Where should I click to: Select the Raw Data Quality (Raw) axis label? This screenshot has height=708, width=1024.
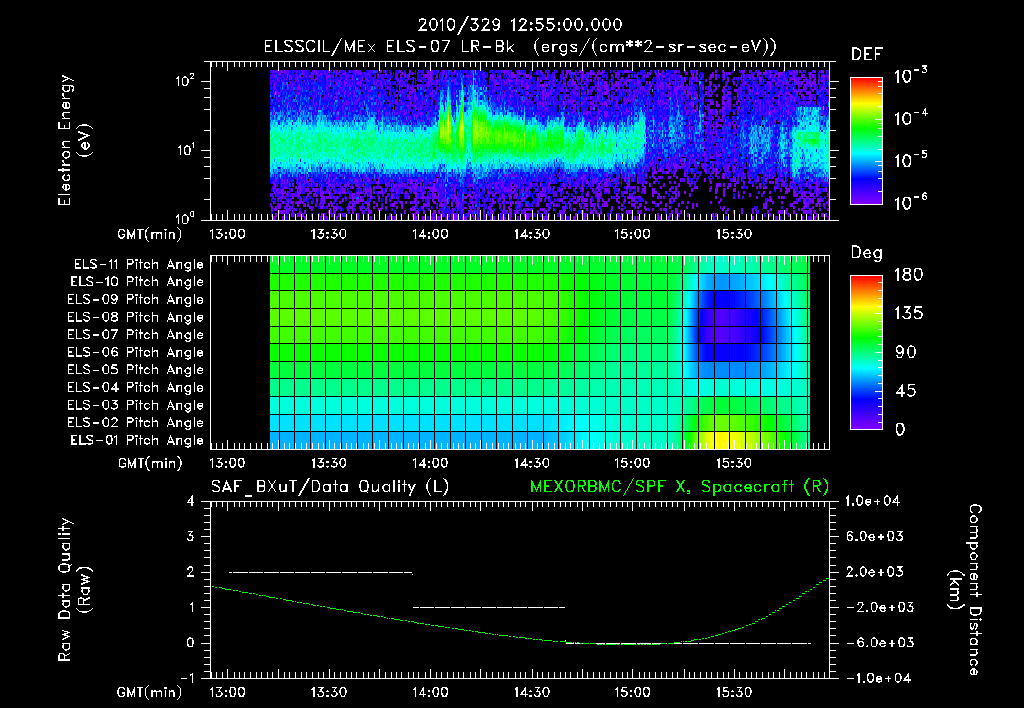74,590
